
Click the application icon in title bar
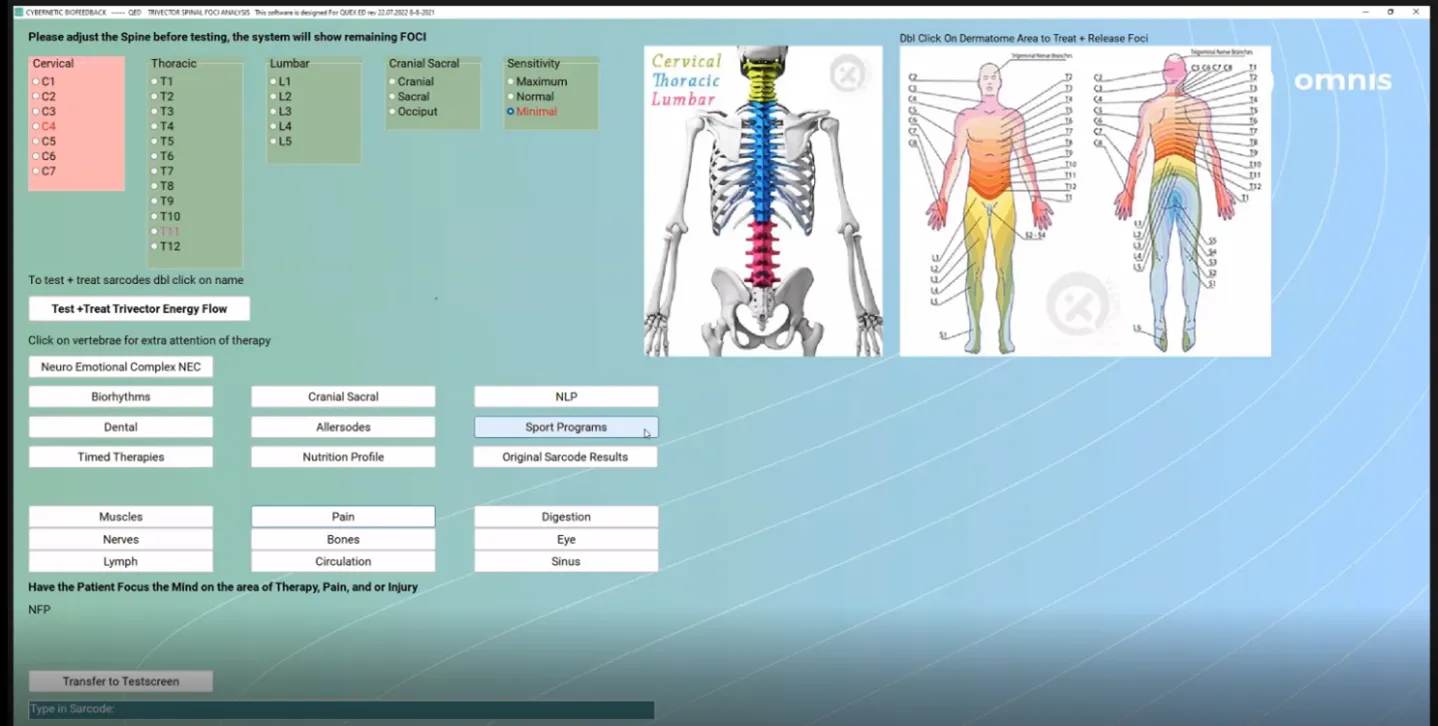18,12
